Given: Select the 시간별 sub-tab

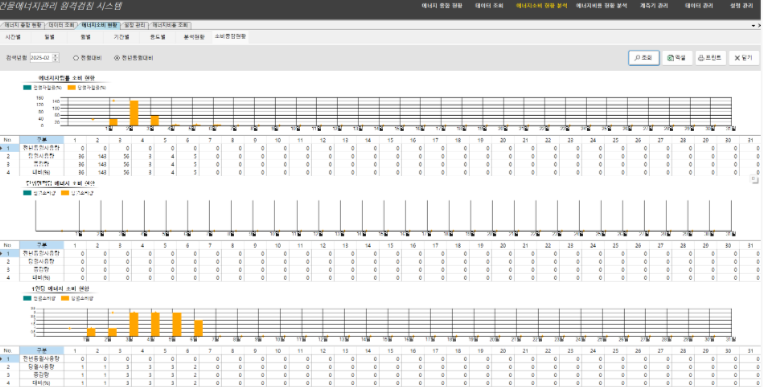Looking at the screenshot, I should (x=13, y=37).
